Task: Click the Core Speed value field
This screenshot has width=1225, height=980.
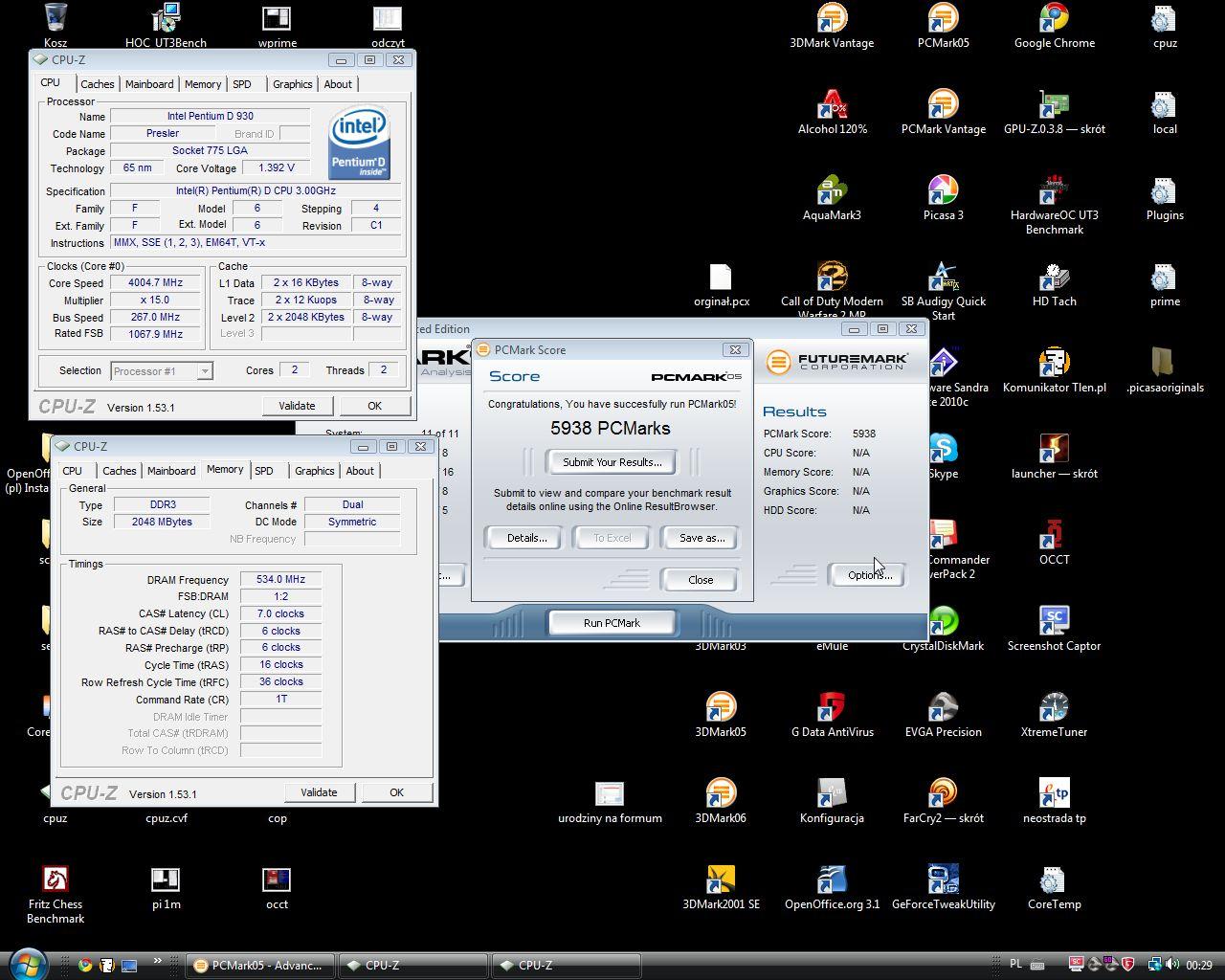Action: tap(155, 283)
